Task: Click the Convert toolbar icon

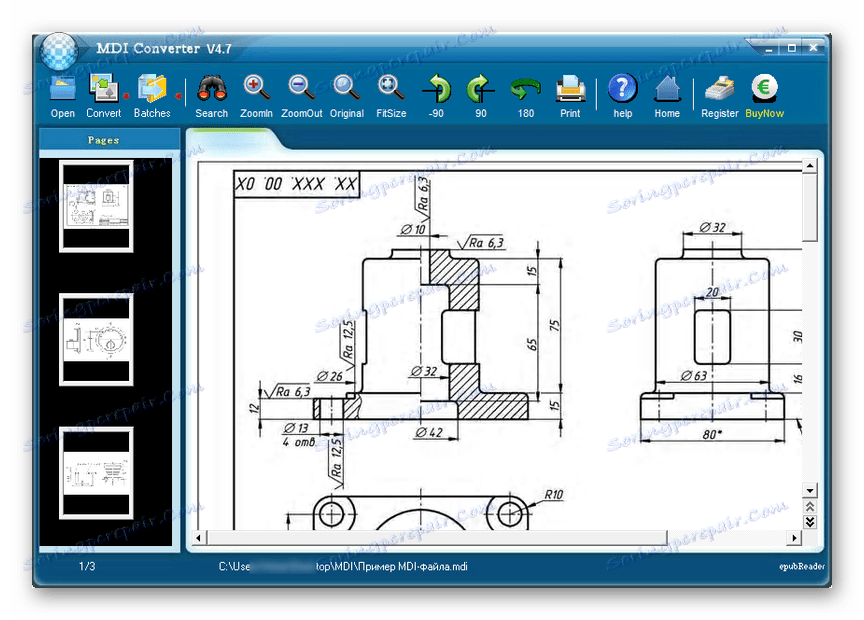Action: (x=104, y=88)
